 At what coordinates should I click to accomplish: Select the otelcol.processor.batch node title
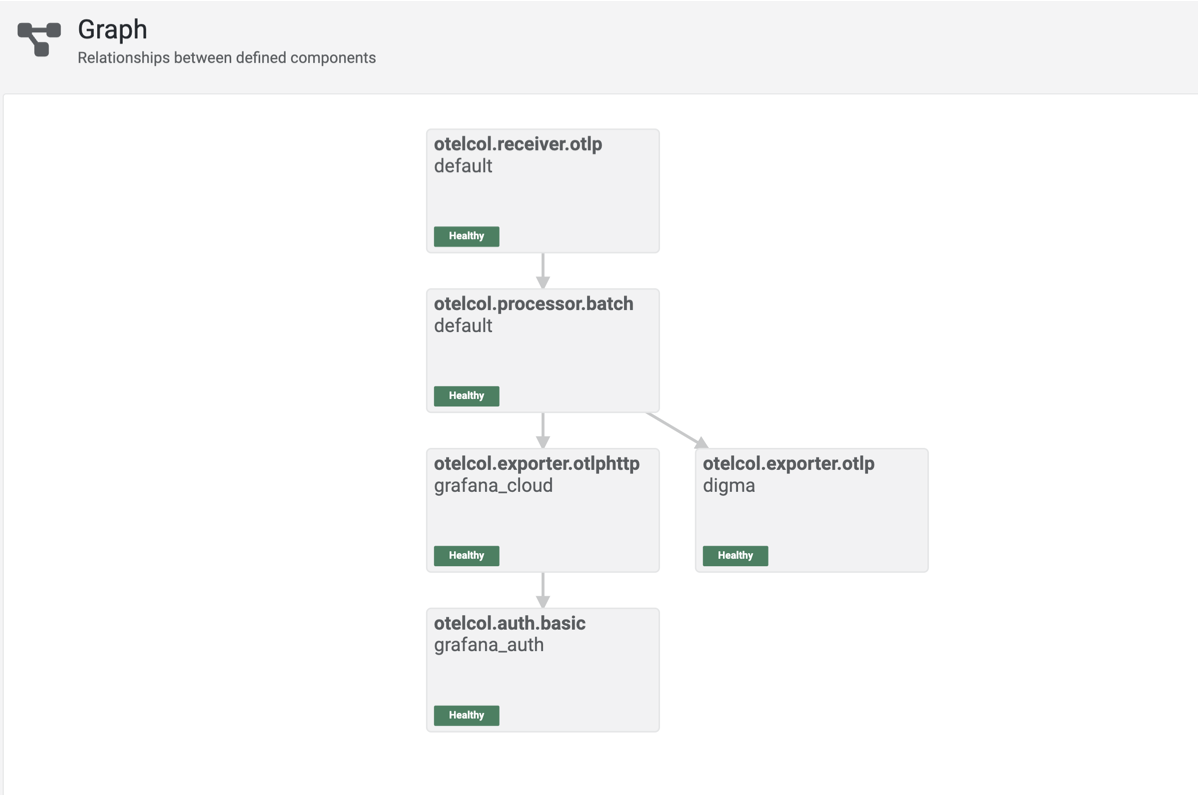(533, 304)
